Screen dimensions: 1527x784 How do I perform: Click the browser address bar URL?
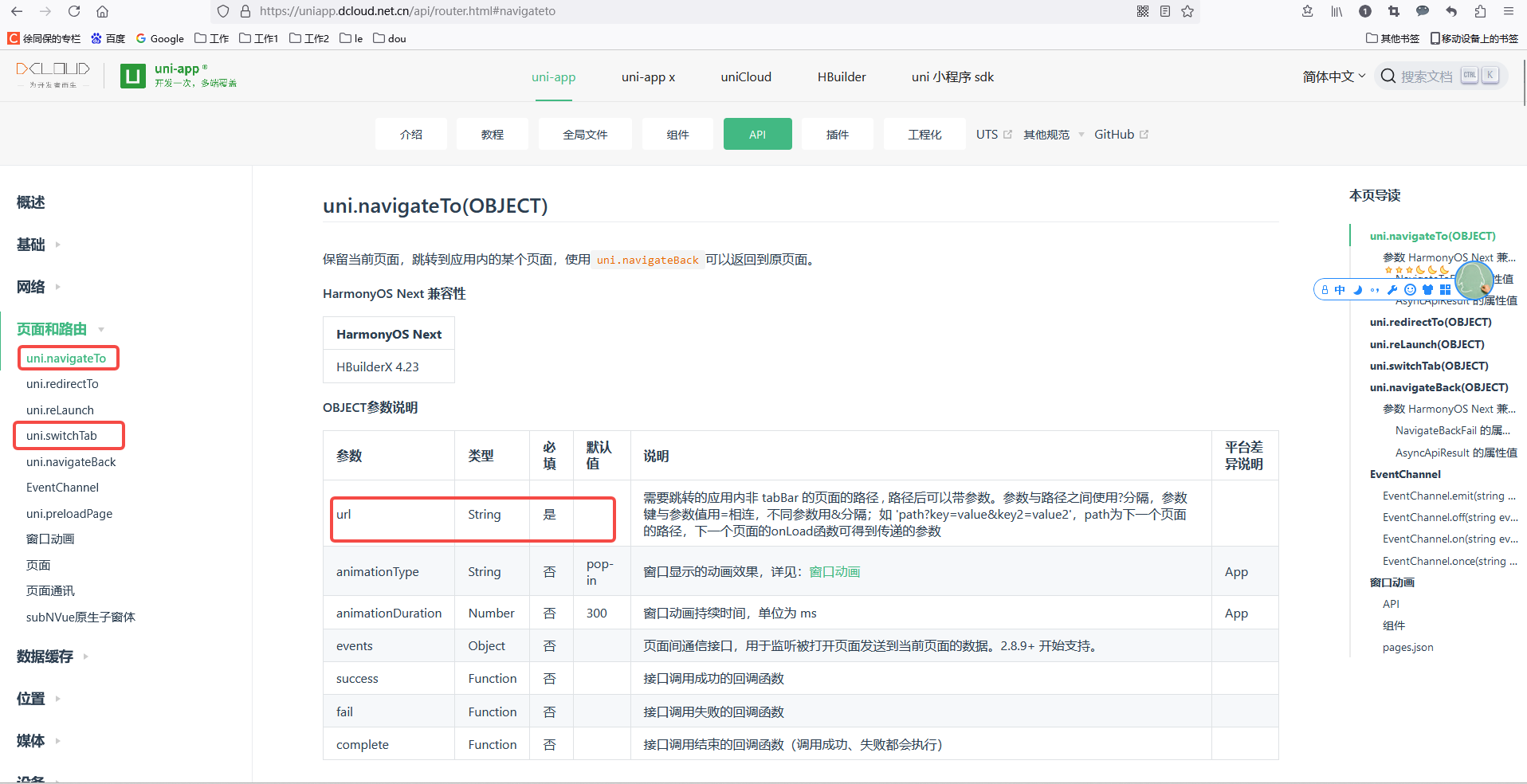[x=407, y=11]
